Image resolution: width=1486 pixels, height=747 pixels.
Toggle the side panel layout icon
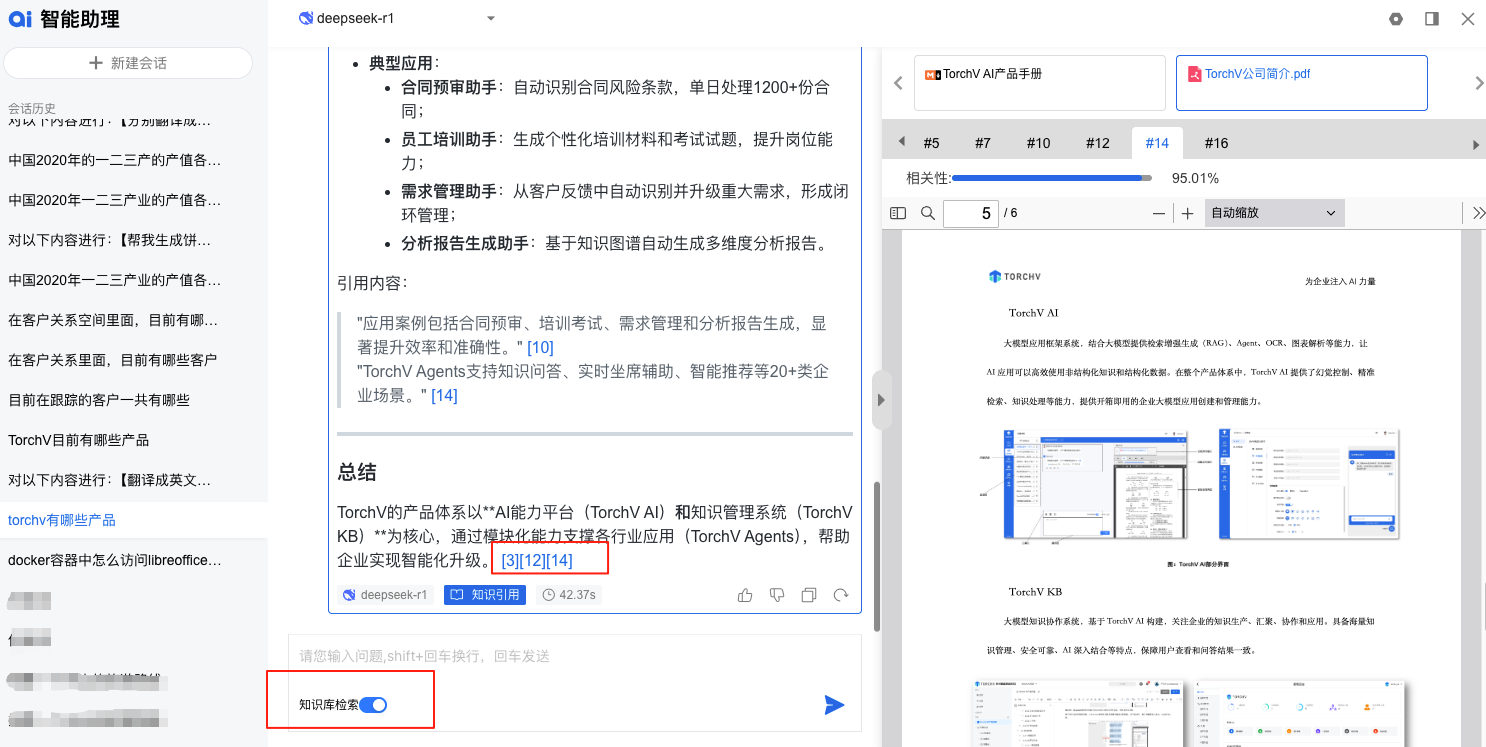click(1432, 19)
